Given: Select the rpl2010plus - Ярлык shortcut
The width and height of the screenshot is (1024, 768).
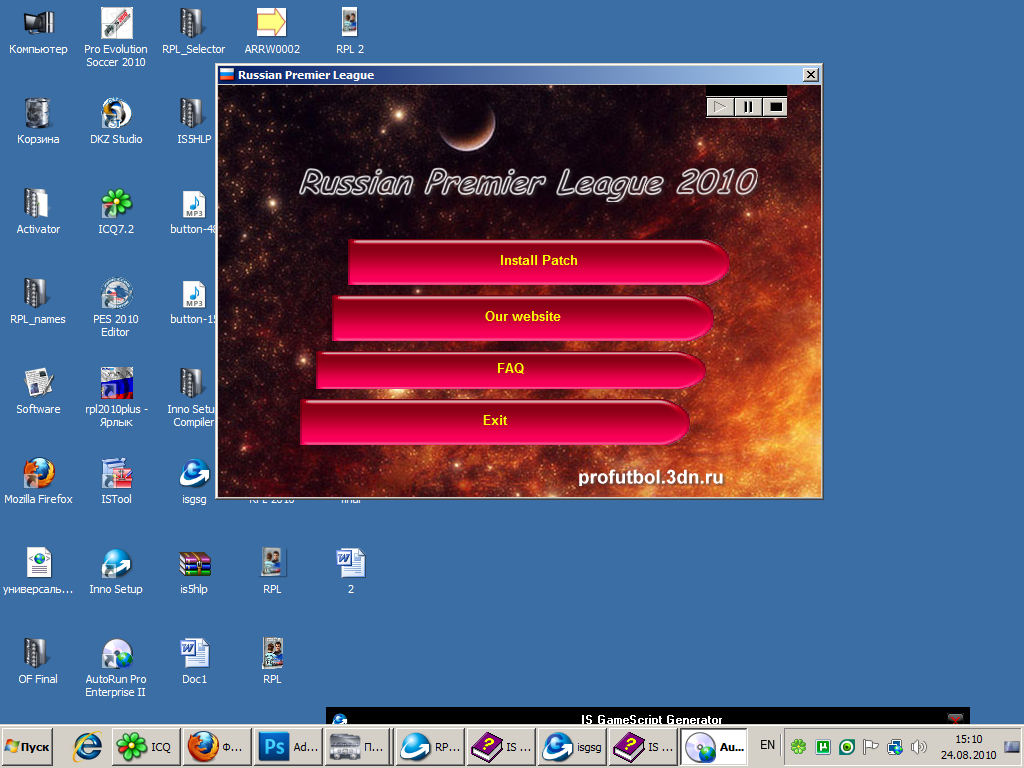Looking at the screenshot, I should click(x=116, y=398).
